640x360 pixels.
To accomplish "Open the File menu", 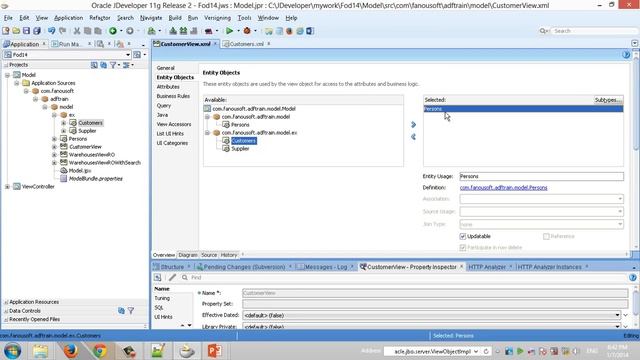I will (x=8, y=18).
